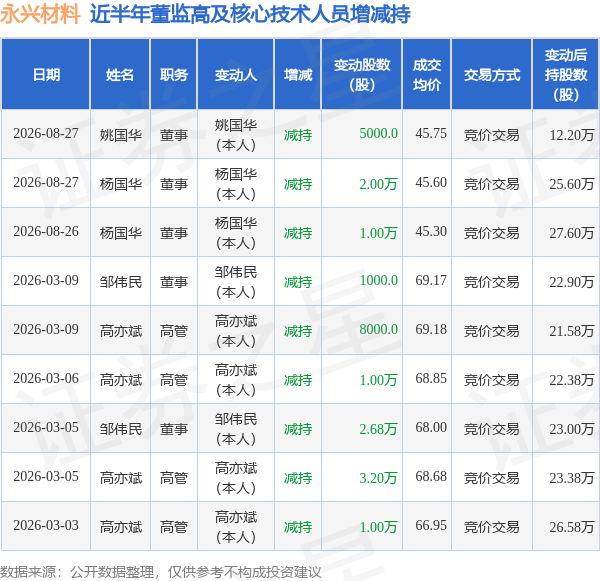Click the 变动后持股数(股) column header

click(566, 74)
